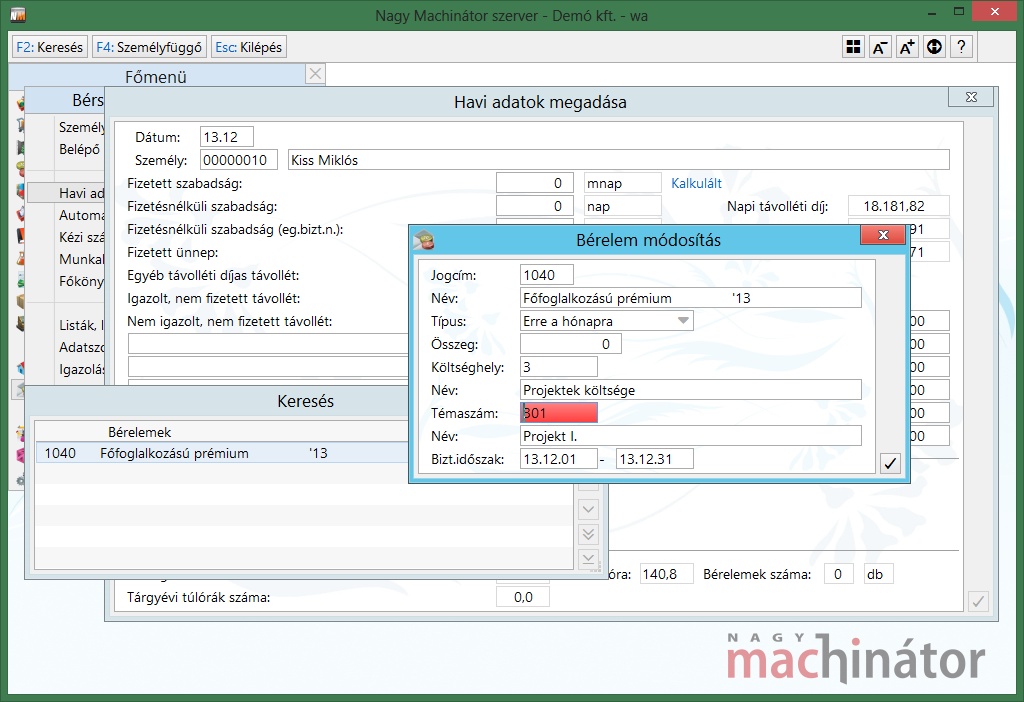The image size is (1024, 702).
Task: Select Havi adatok item in the side menu
Action: [x=82, y=193]
